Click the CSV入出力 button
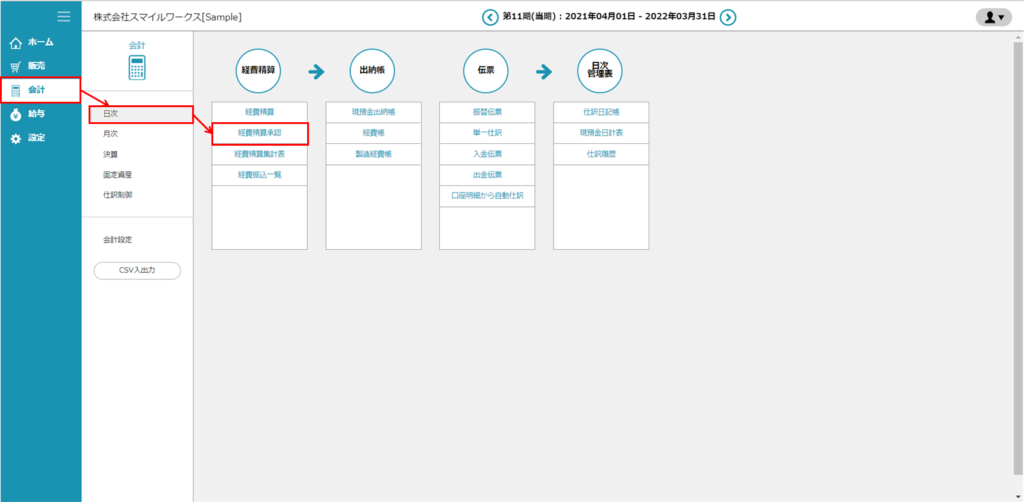The height and width of the screenshot is (502, 1024). [137, 270]
